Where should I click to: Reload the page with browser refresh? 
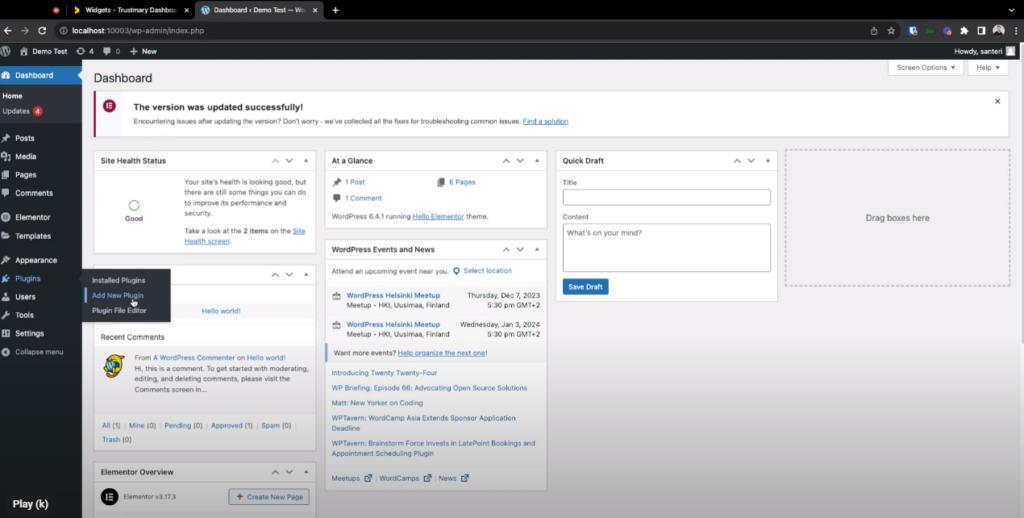[x=42, y=31]
